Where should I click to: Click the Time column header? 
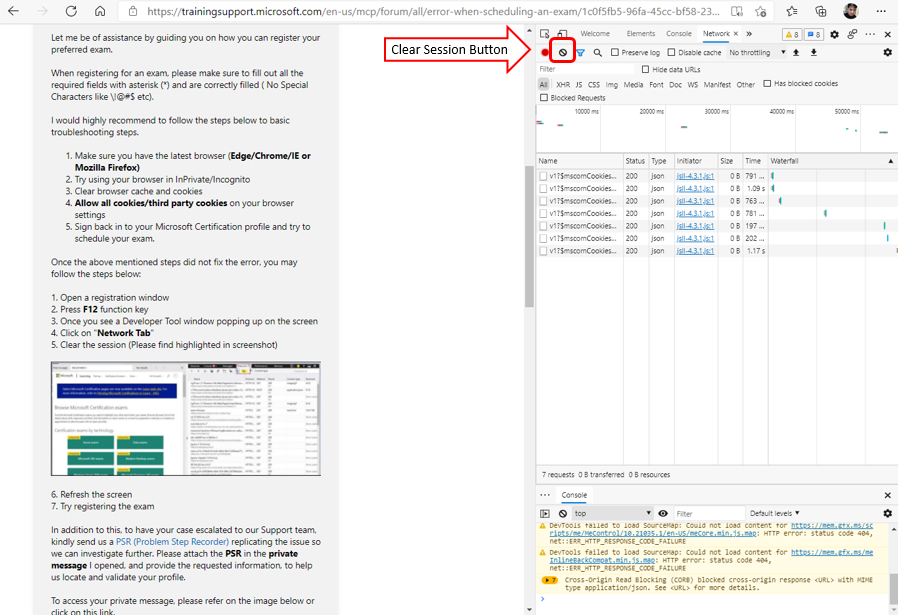coord(753,161)
